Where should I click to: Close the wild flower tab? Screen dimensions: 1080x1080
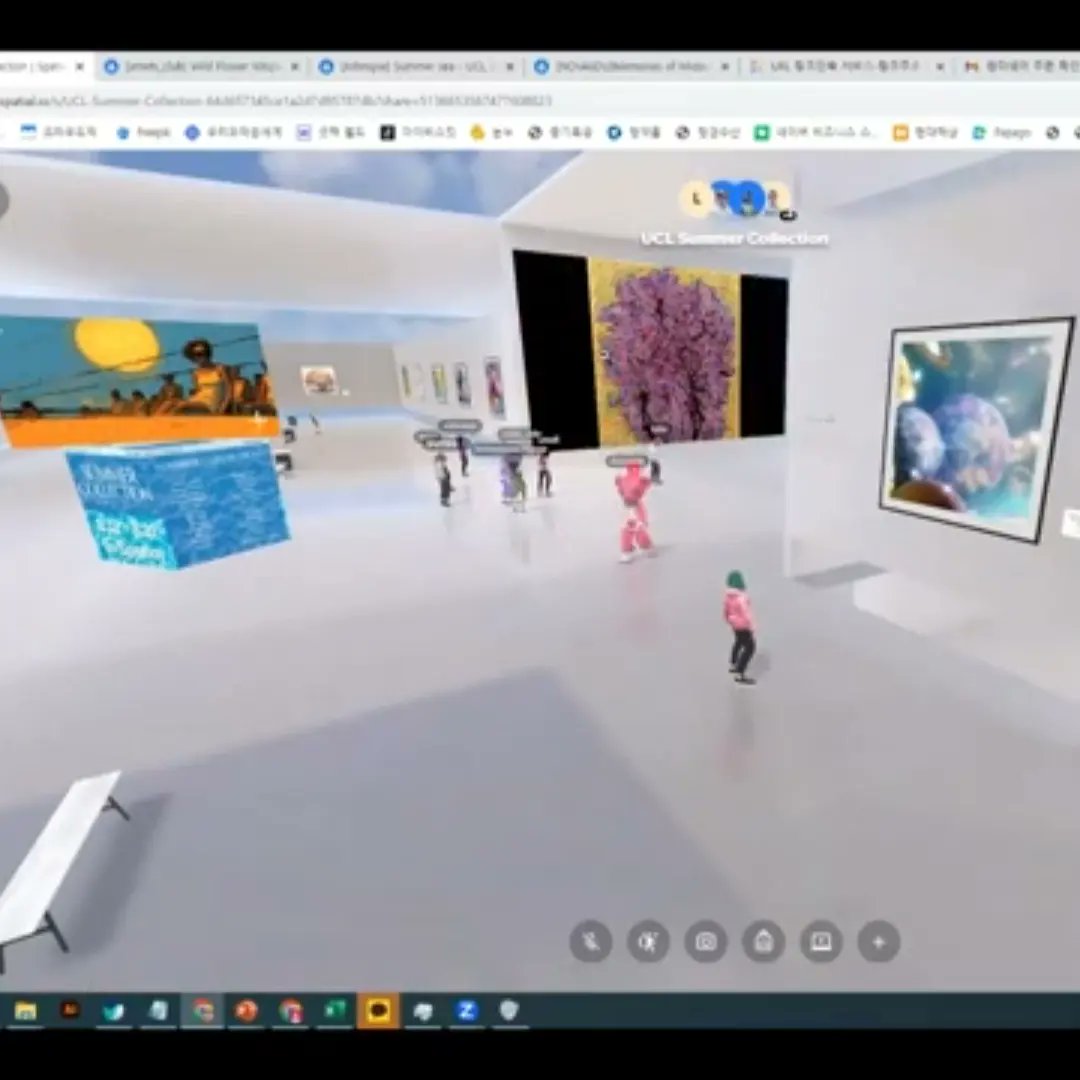pyautogui.click(x=295, y=67)
